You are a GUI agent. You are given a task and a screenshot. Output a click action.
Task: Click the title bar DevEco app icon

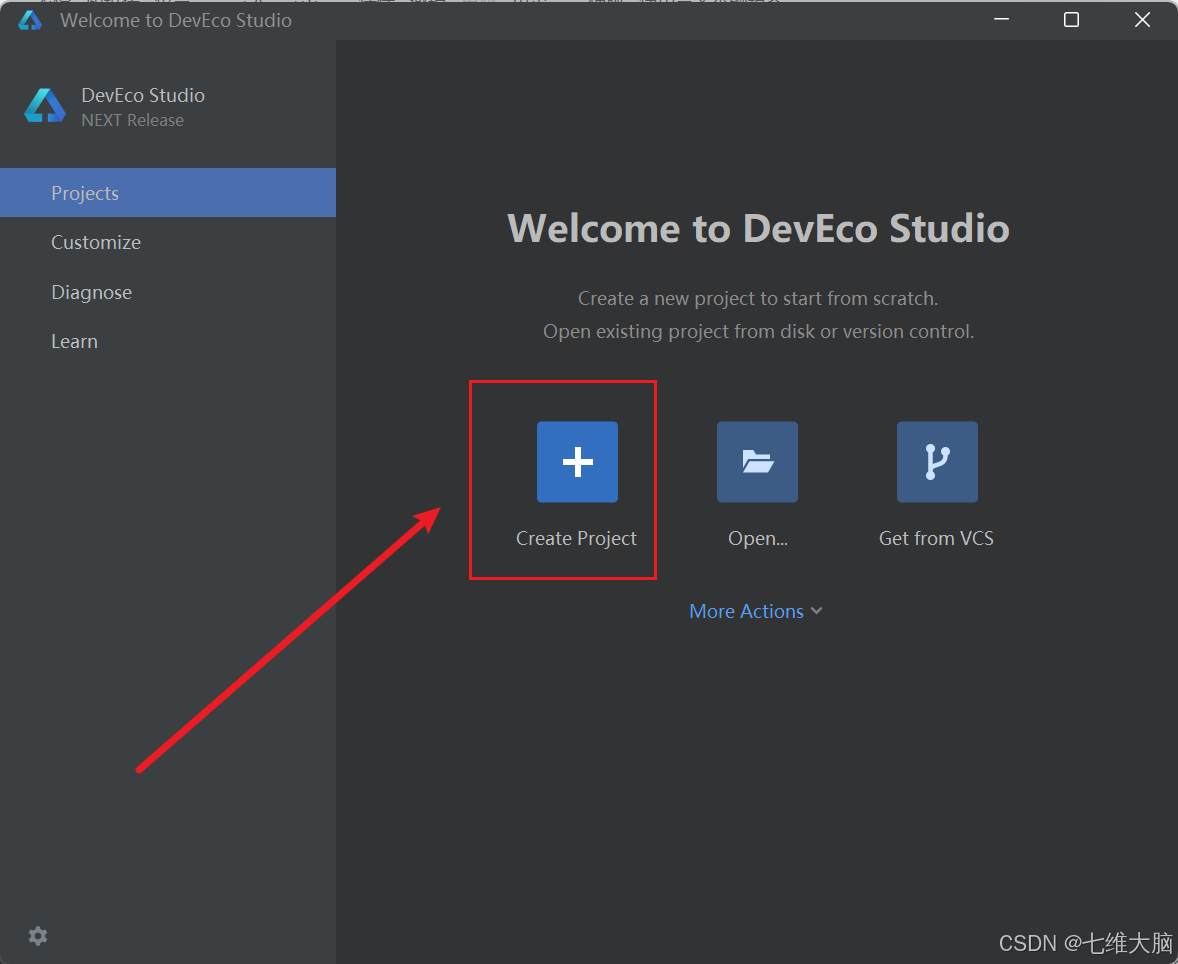click(30, 20)
